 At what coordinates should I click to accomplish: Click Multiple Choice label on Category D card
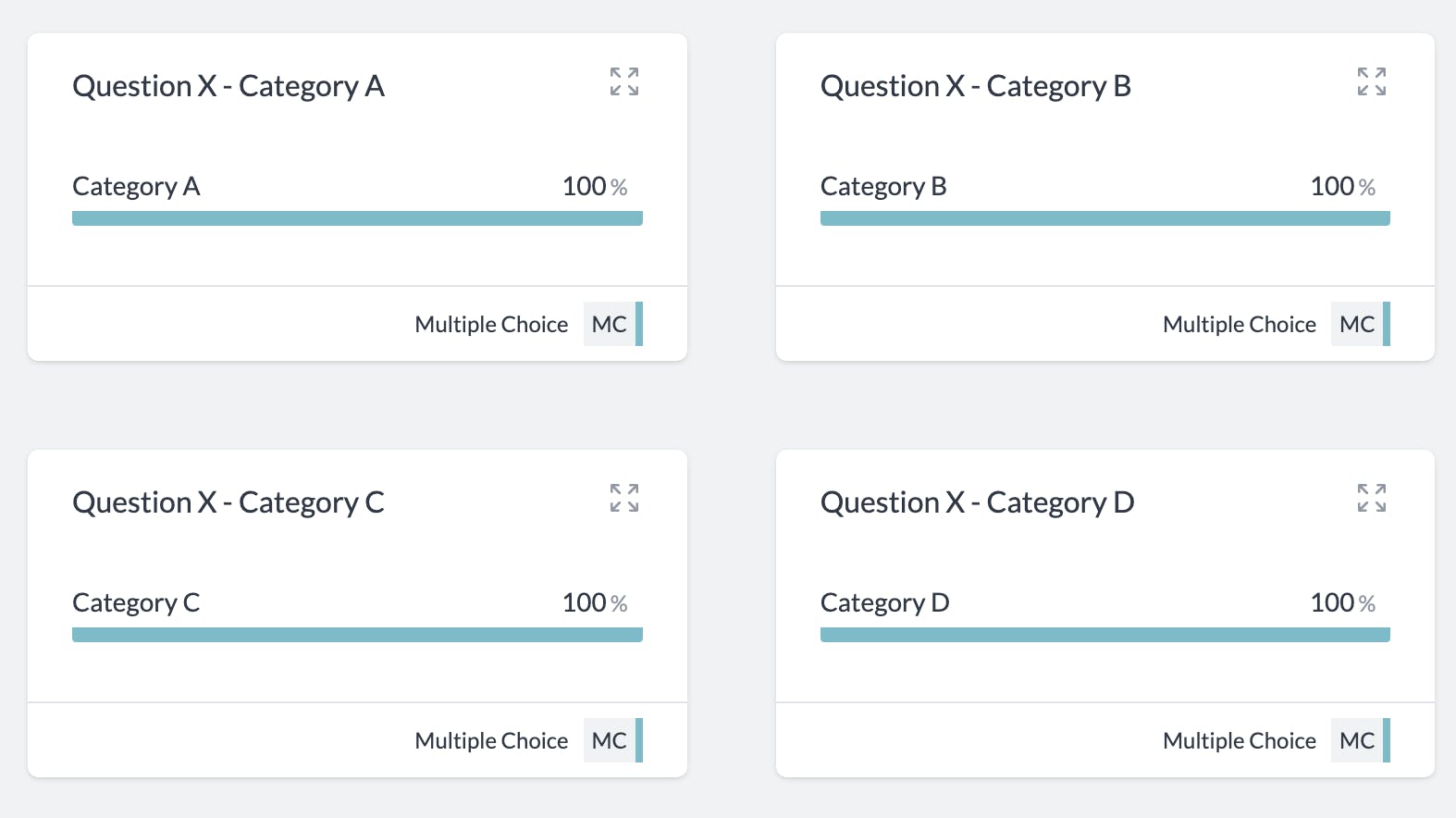1239,741
